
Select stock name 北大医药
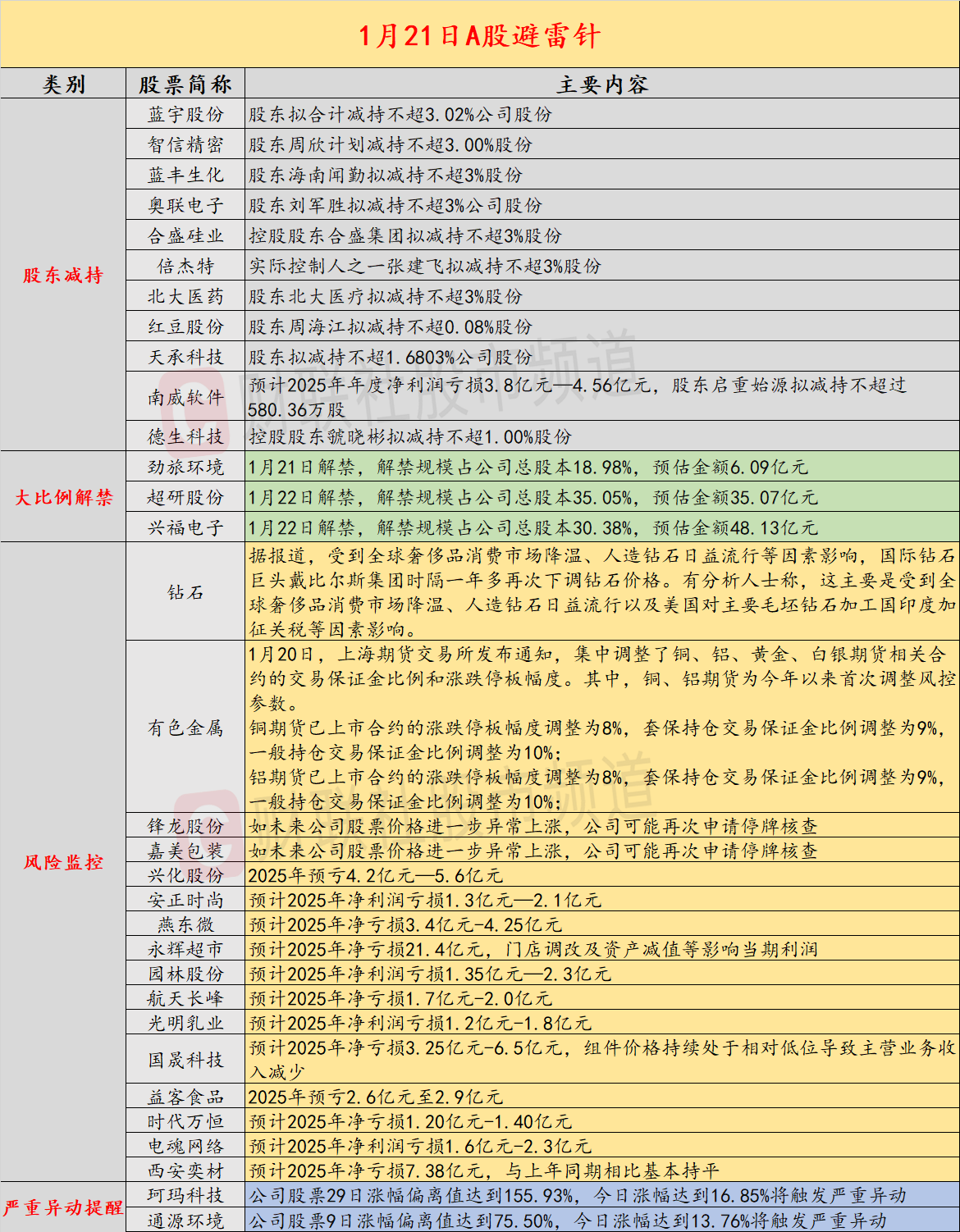(x=185, y=297)
